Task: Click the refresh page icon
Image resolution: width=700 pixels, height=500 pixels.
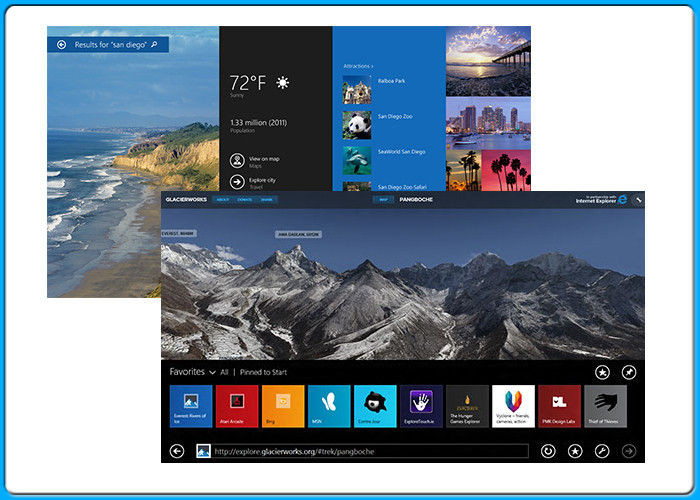Action: point(548,451)
